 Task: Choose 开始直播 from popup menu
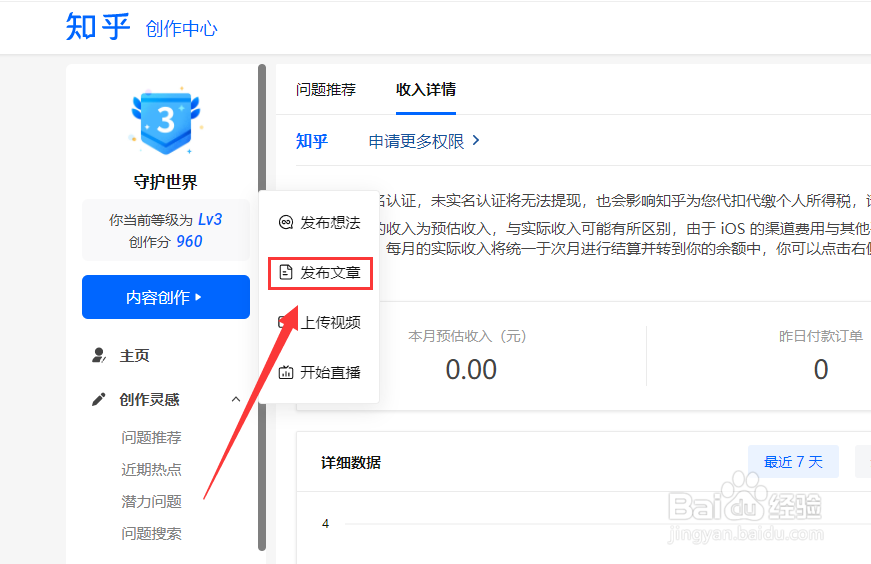pyautogui.click(x=319, y=372)
